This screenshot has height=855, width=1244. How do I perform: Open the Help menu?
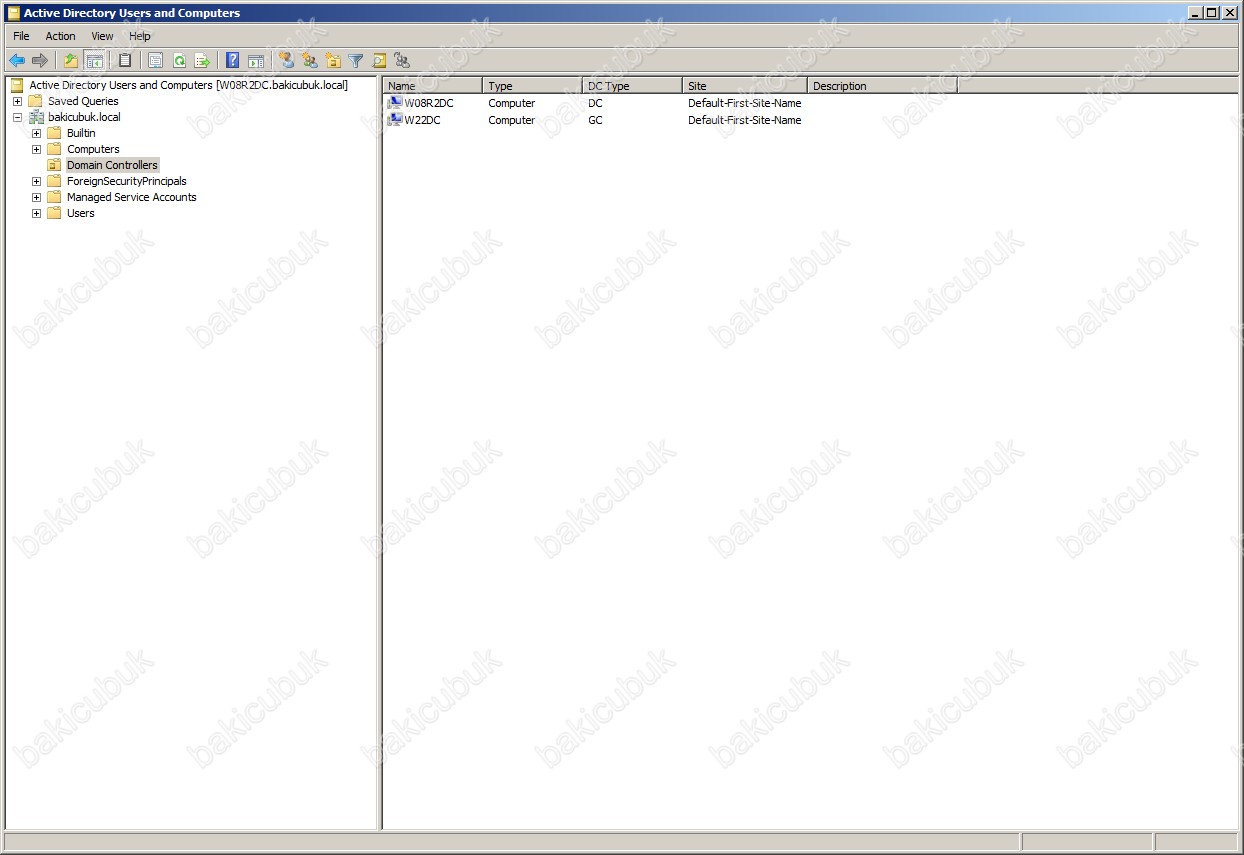(140, 36)
